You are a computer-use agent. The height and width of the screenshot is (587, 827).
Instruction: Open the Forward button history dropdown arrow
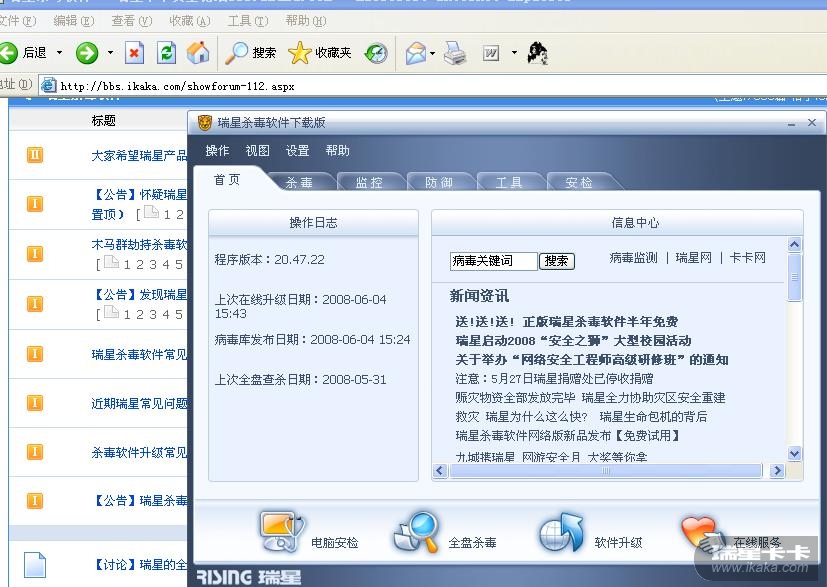pos(110,53)
